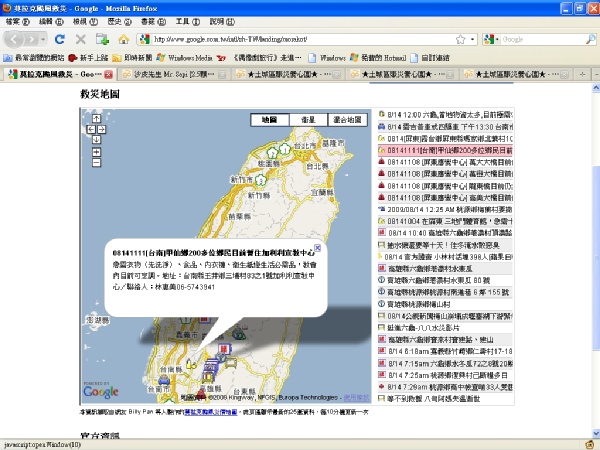
Task: Open the 檔案 menu
Action: [x=17, y=22]
